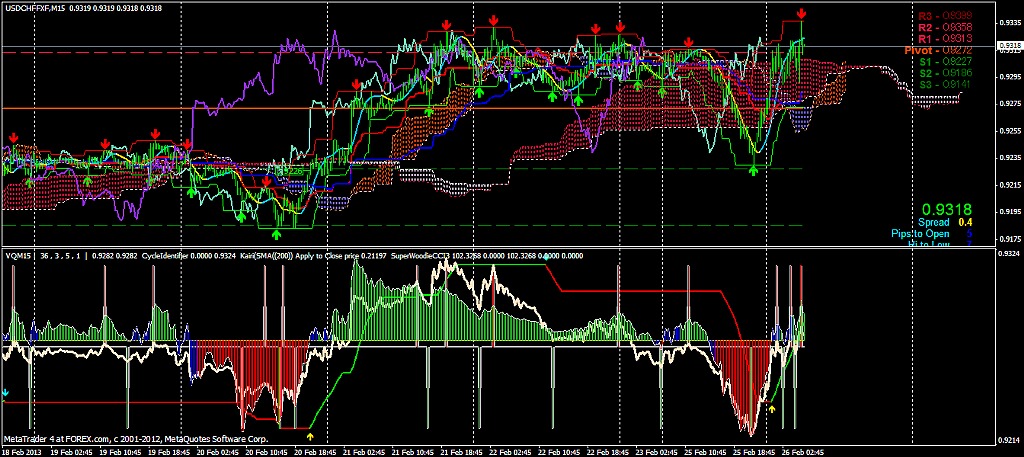Click the 25 Feb 18:45 time label
Viewport: 1024px width, 457px height.
click(x=755, y=452)
